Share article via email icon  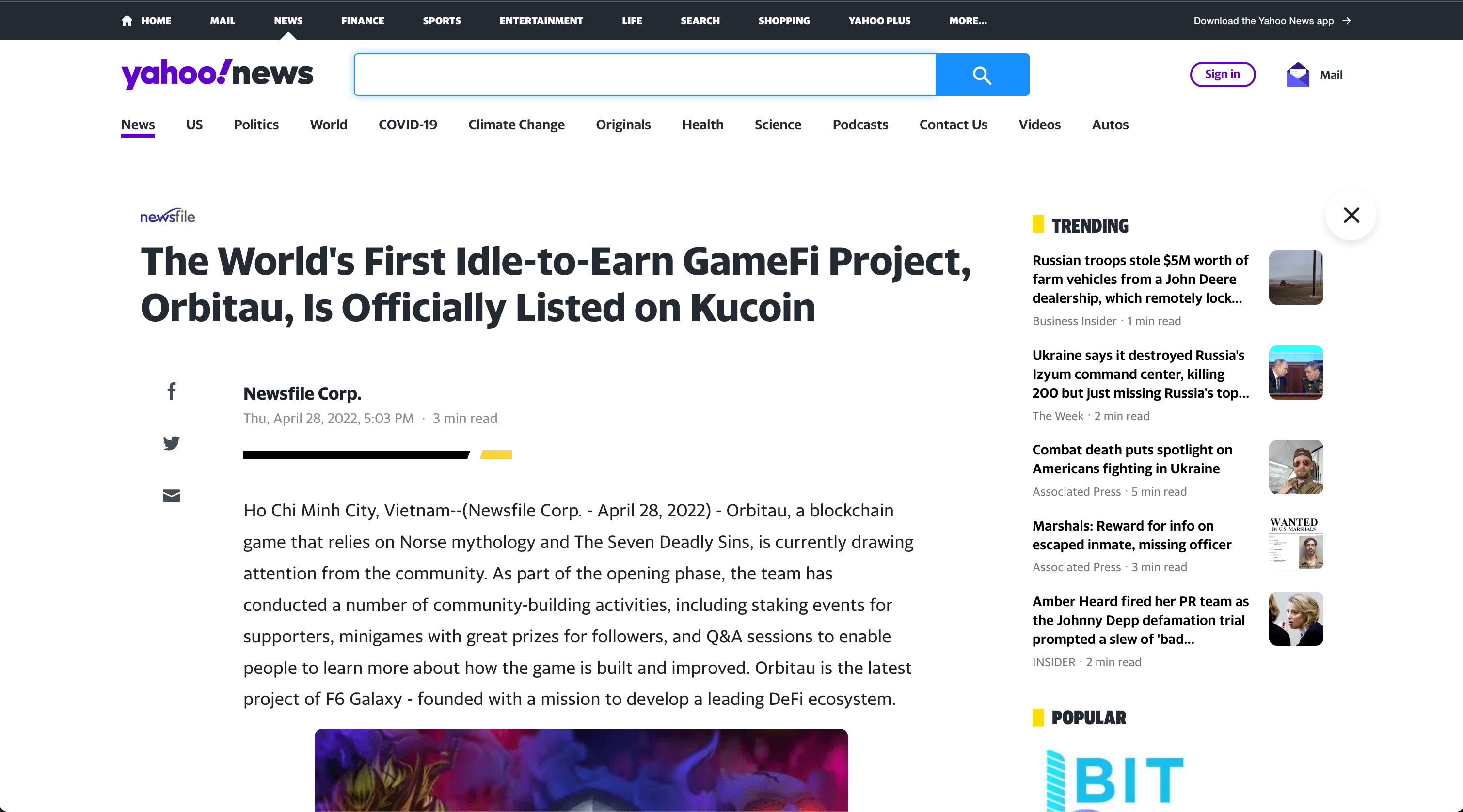[x=172, y=495]
